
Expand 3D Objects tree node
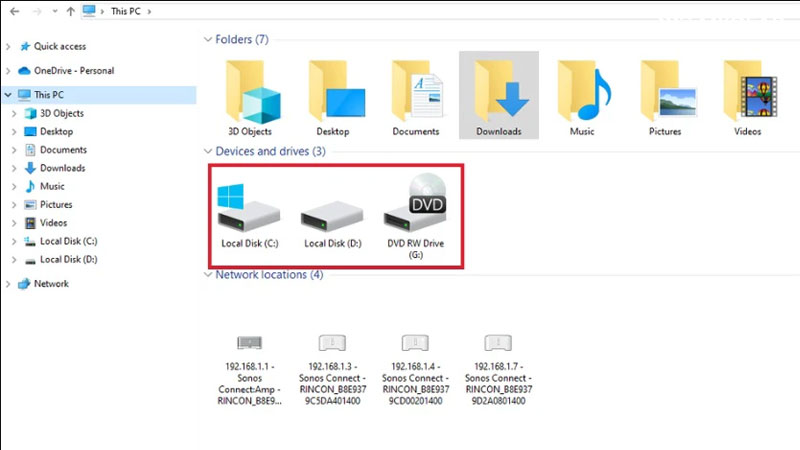[14, 113]
